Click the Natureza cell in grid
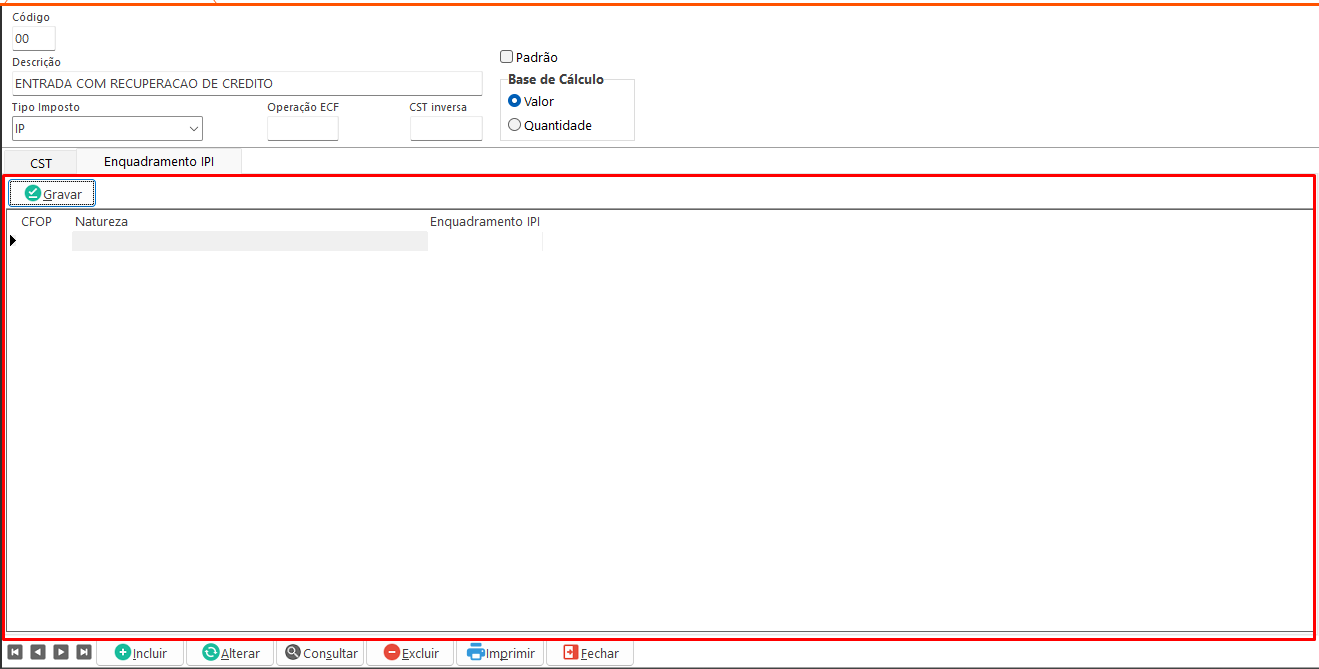 click(249, 241)
